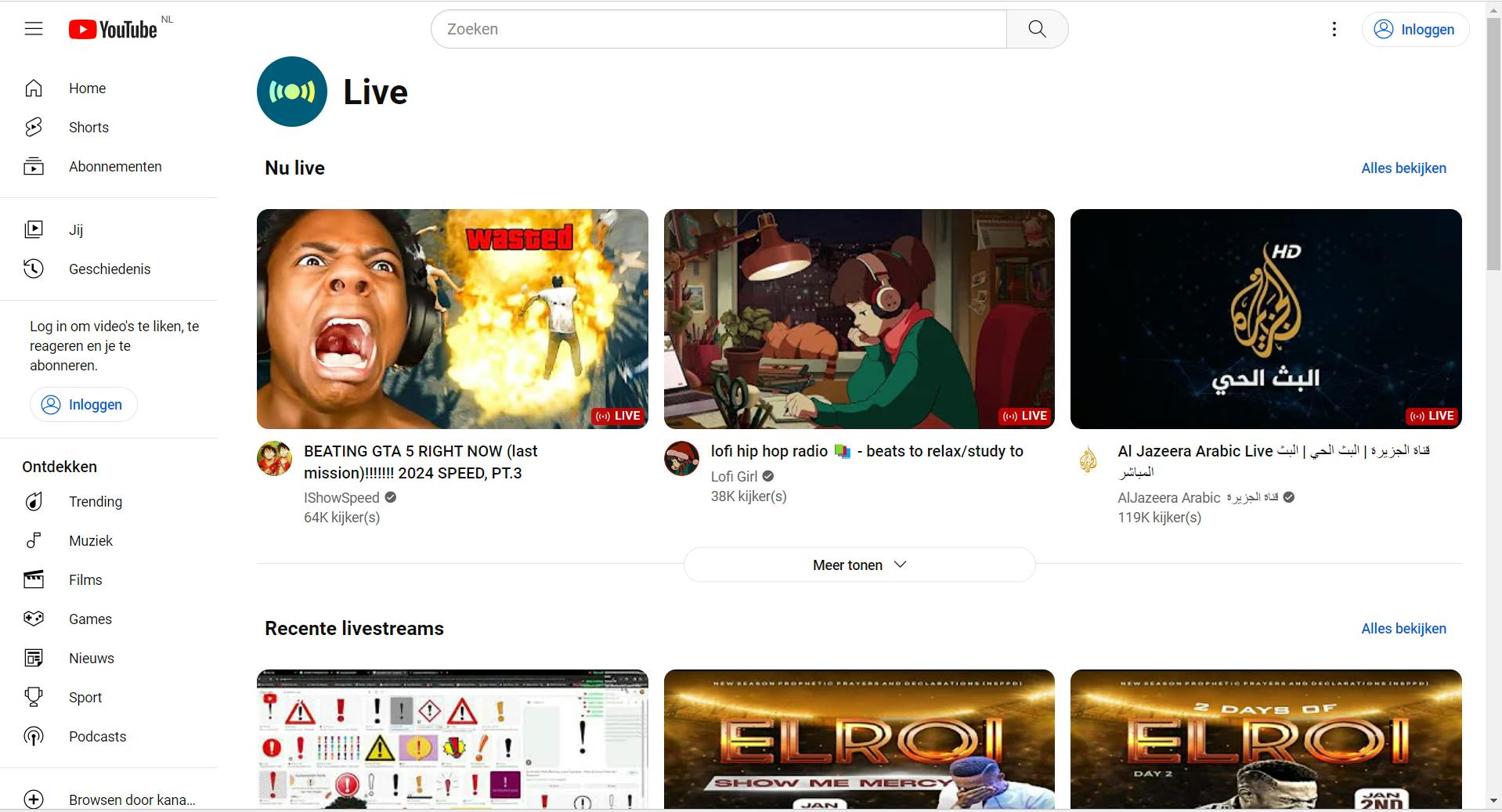Open the hamburger guide menu icon
1502x812 pixels.
coord(34,30)
